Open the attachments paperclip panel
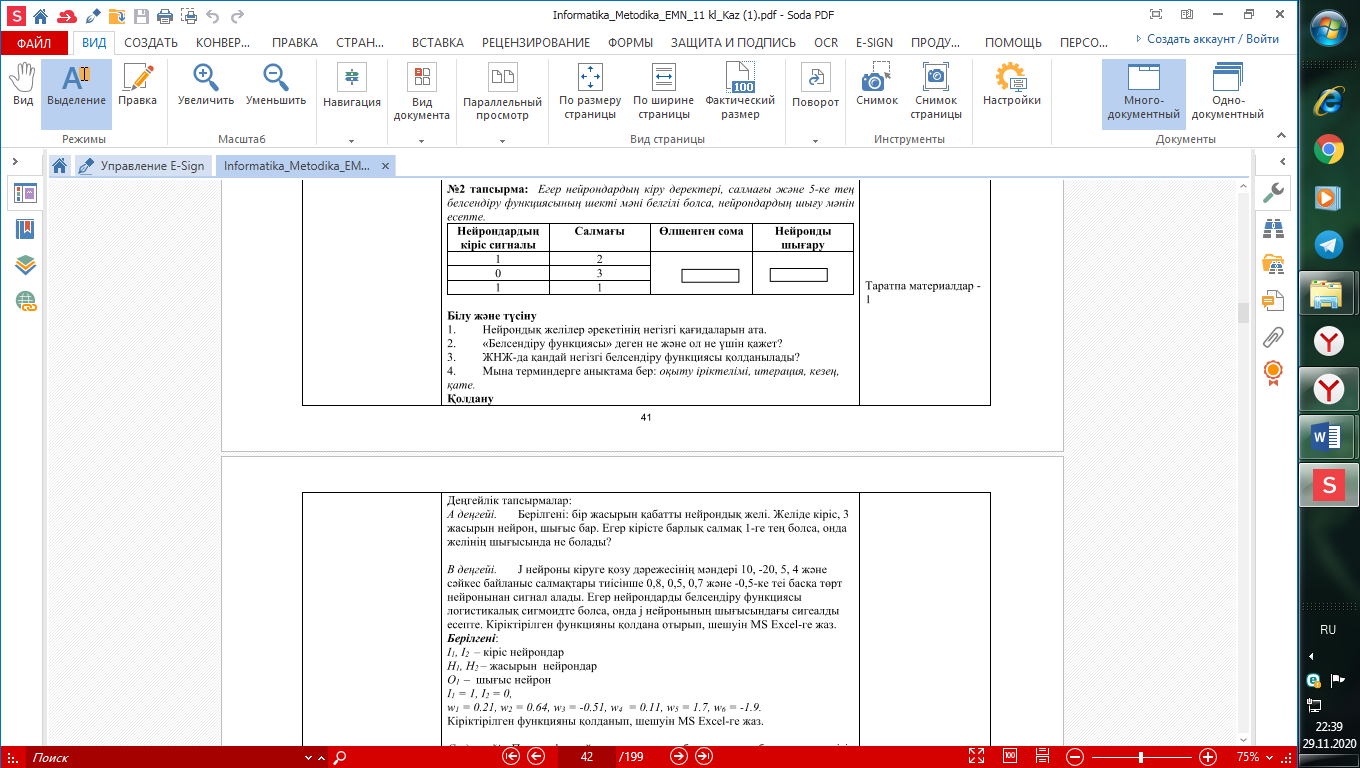Screen dimensions: 1360x768 point(1273,336)
